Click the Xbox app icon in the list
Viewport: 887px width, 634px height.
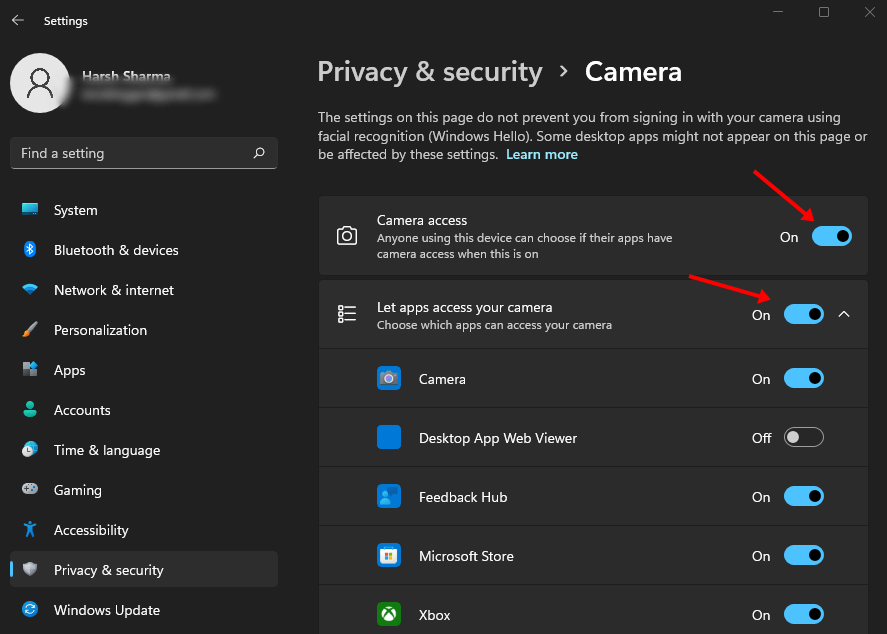pos(389,614)
